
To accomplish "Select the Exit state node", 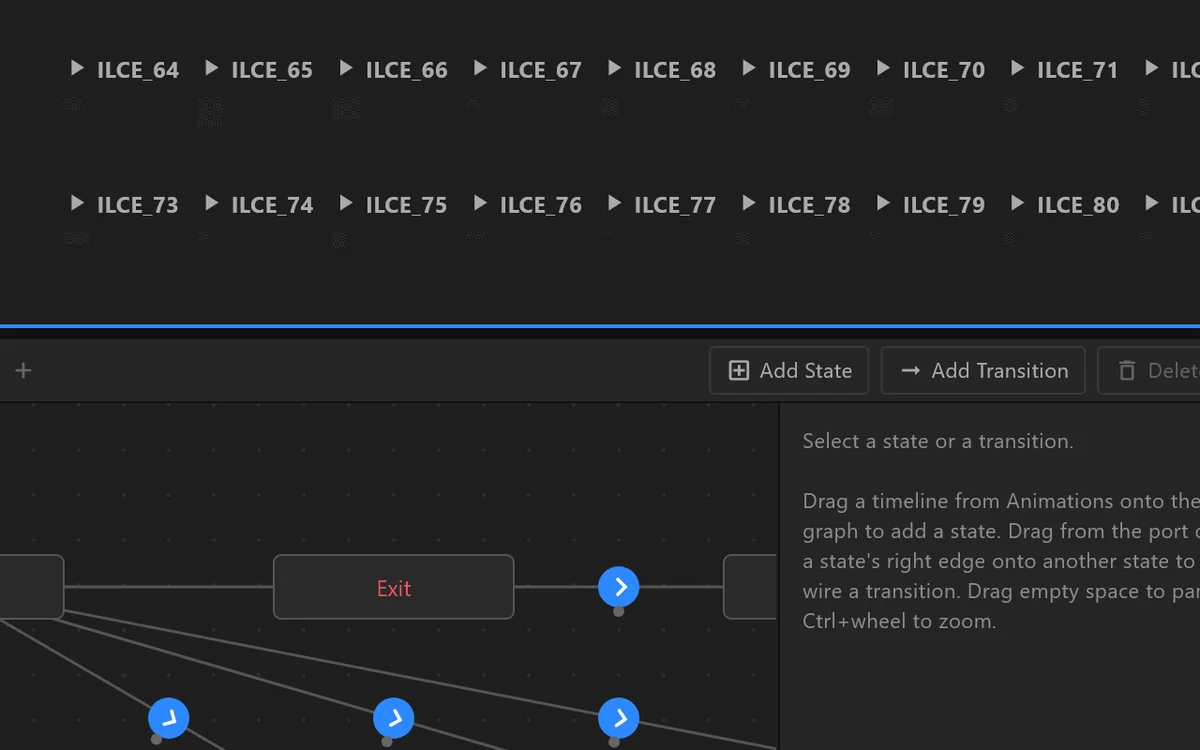I will point(394,587).
